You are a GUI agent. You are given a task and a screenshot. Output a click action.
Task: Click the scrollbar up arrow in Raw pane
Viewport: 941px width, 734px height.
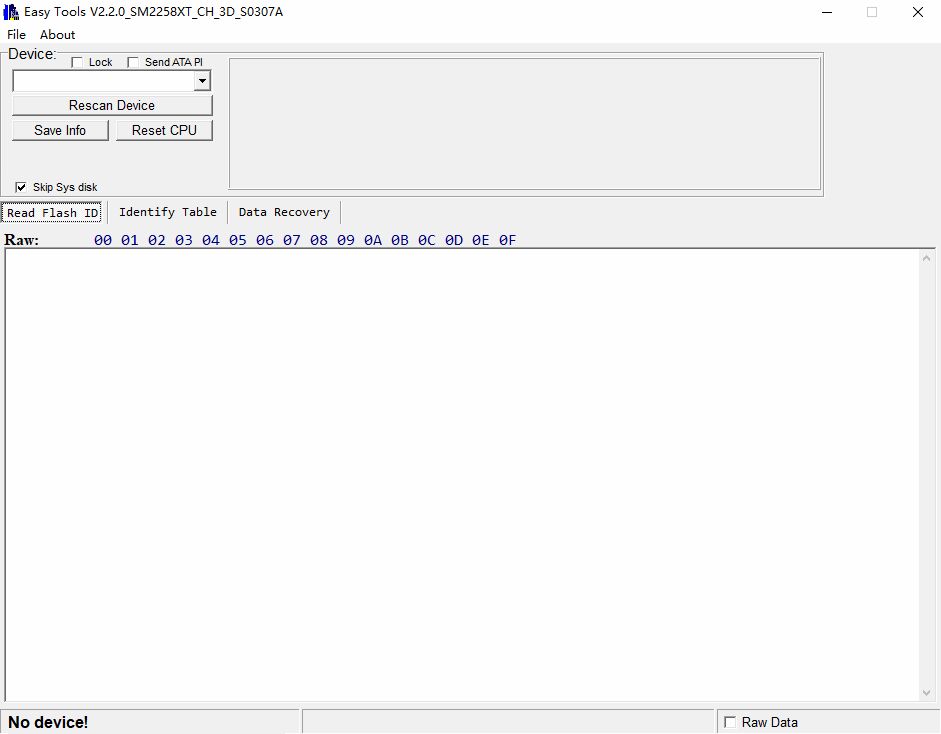click(926, 259)
